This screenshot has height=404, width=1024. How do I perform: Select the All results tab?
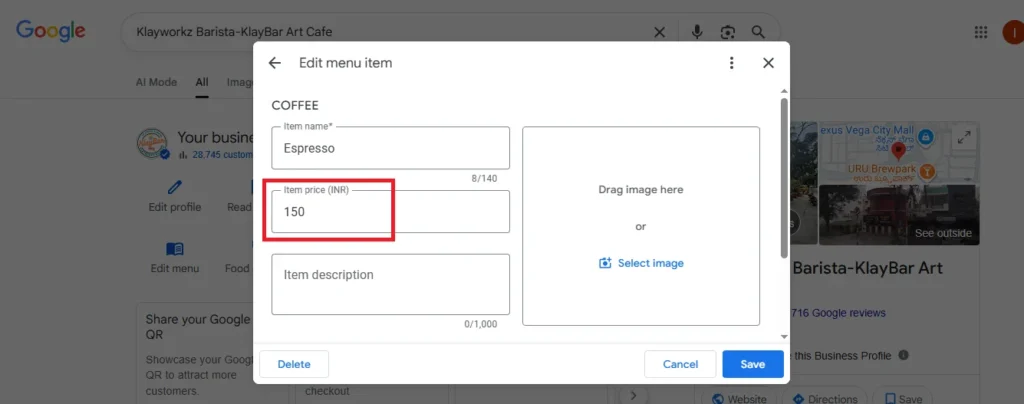pos(202,82)
